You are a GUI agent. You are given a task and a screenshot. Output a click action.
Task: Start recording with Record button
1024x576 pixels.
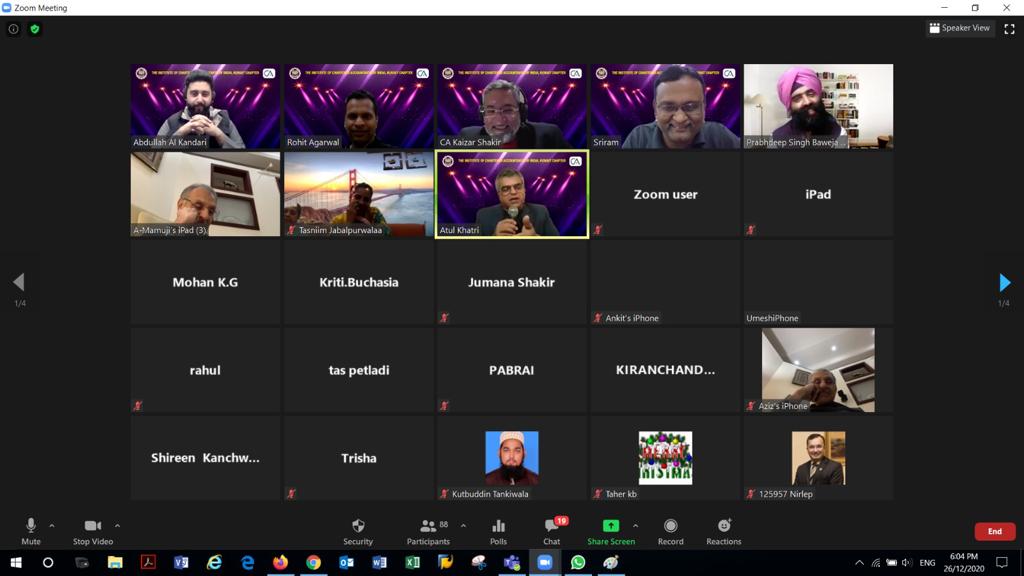tap(671, 532)
